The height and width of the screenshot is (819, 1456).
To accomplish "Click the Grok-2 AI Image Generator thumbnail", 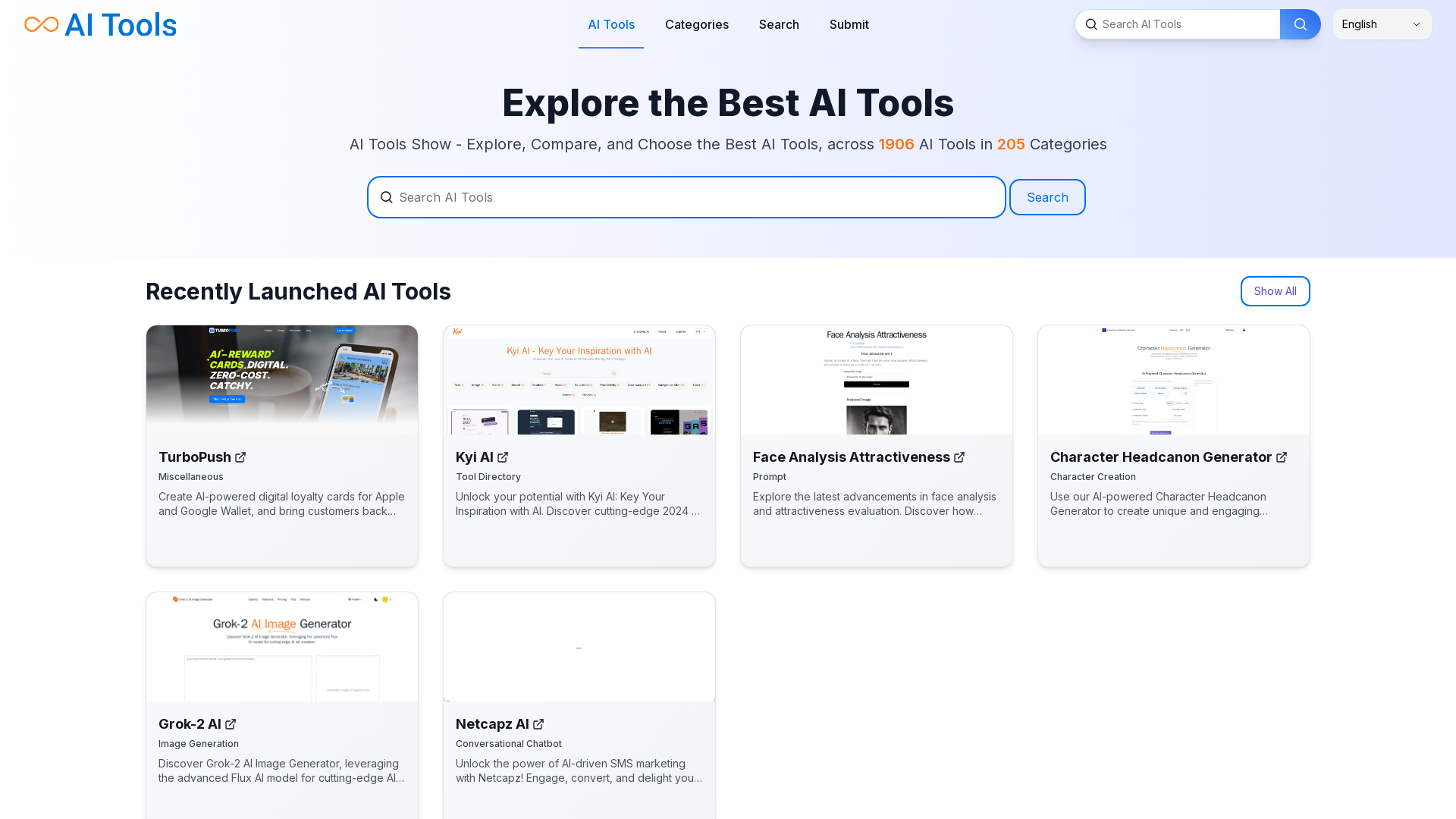I will (x=282, y=647).
